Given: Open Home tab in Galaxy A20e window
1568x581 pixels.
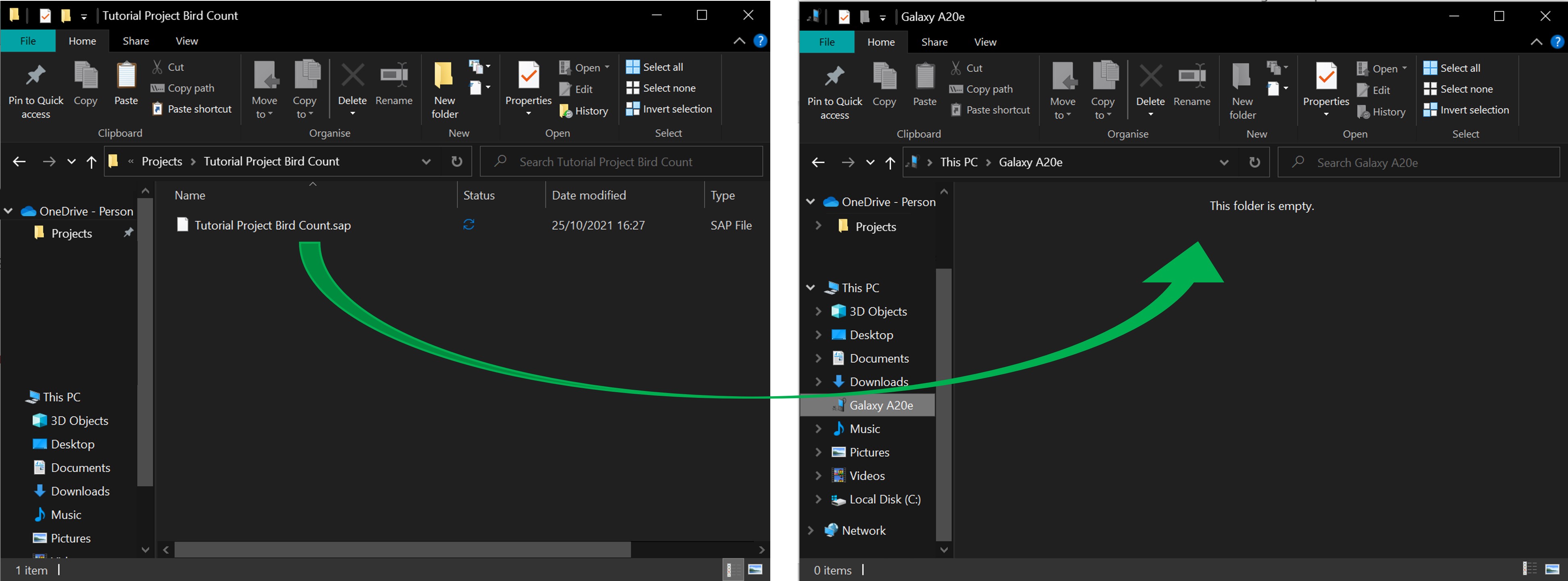Looking at the screenshot, I should [881, 42].
